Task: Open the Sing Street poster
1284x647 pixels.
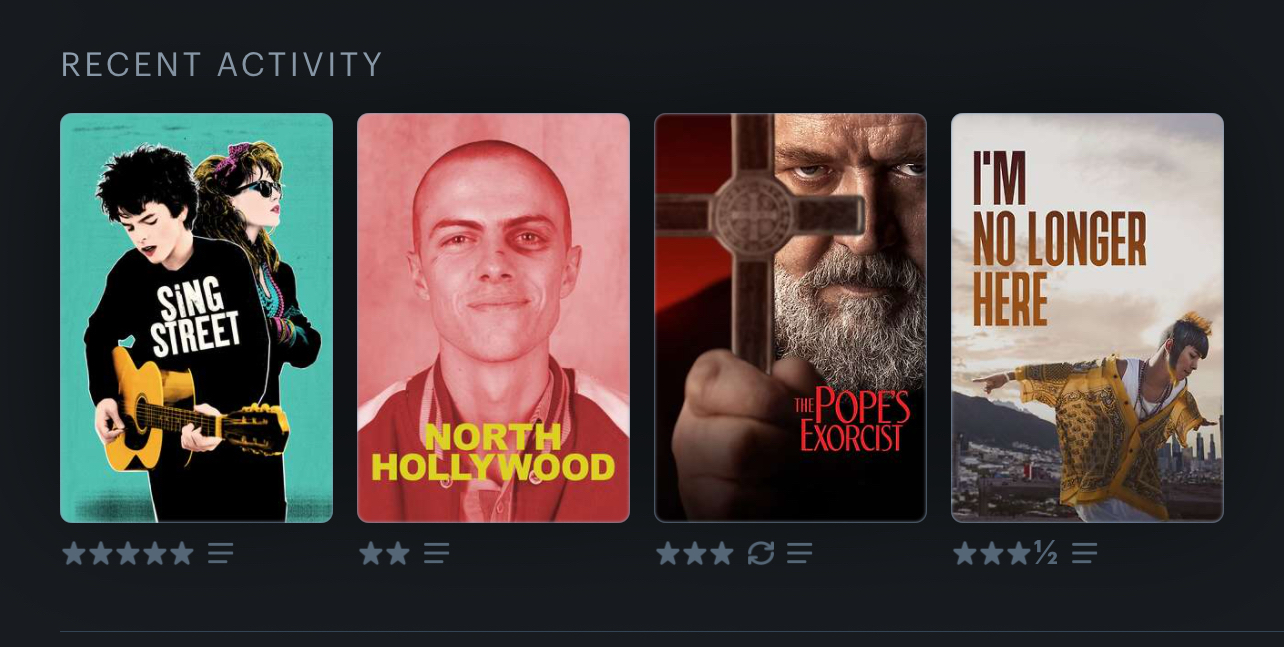Action: 196,318
